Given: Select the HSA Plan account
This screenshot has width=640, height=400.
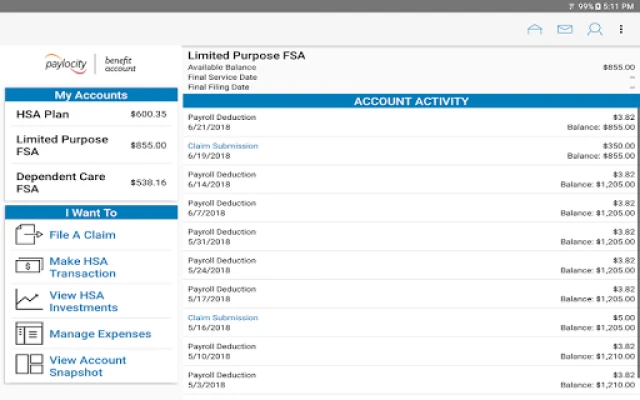Looking at the screenshot, I should [91, 114].
